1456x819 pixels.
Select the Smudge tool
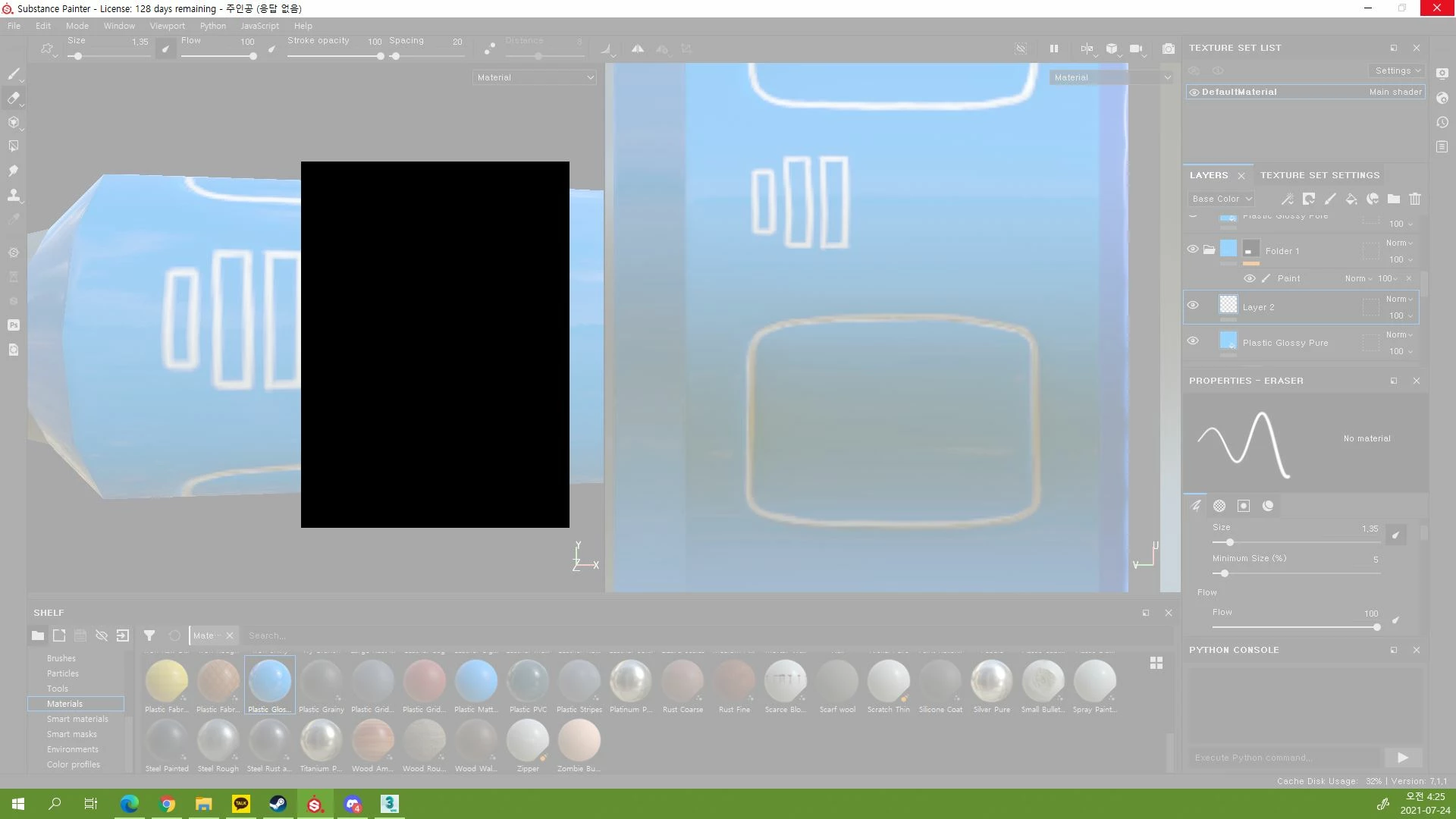14,171
